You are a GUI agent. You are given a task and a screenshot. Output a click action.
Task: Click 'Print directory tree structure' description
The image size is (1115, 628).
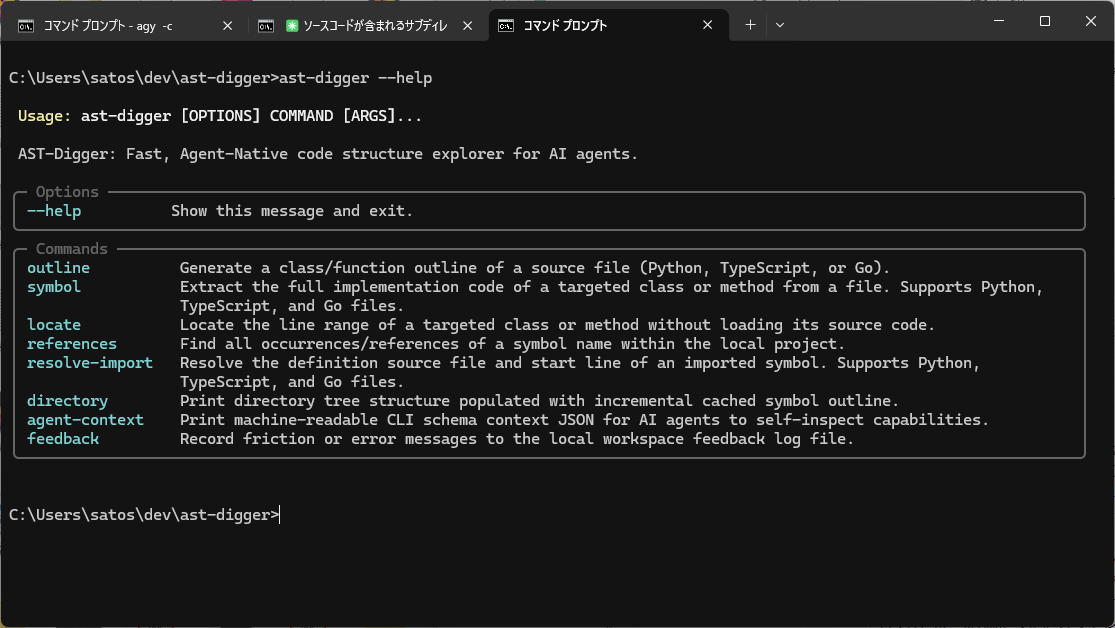pos(539,401)
